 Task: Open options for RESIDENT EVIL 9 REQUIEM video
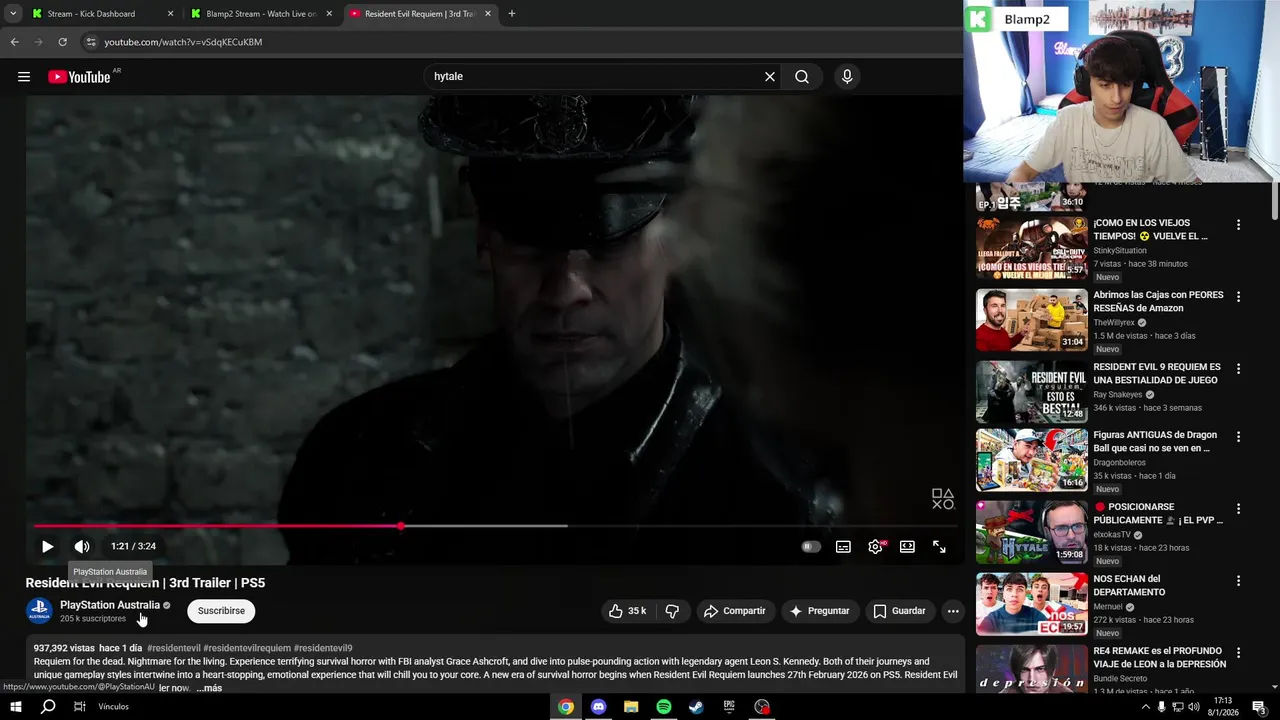pos(1238,369)
